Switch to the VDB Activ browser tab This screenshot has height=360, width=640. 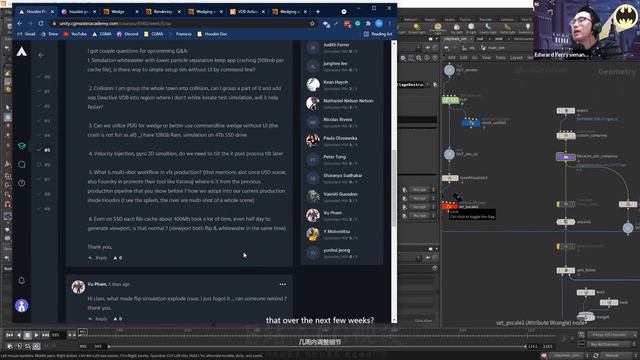pos(247,12)
